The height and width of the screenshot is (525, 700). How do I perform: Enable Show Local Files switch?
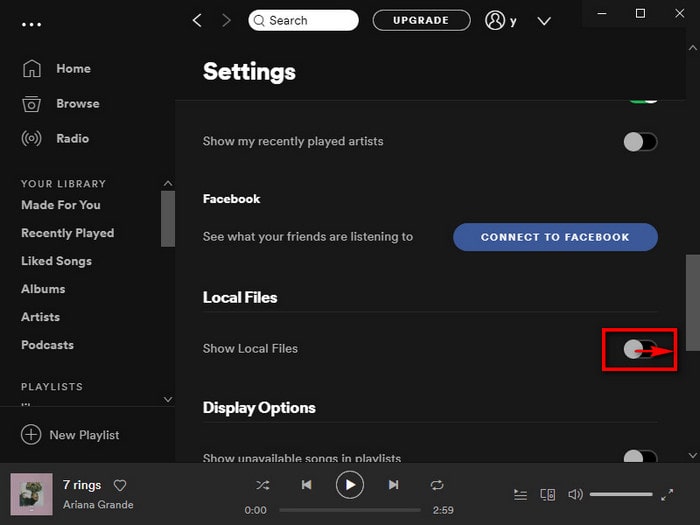[640, 349]
